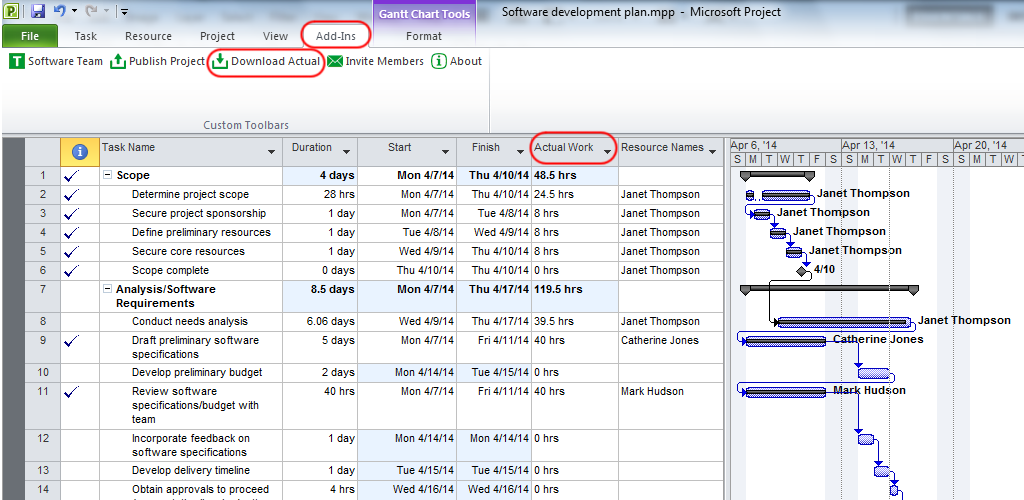Click the Invite Members envelope icon

pyautogui.click(x=335, y=61)
